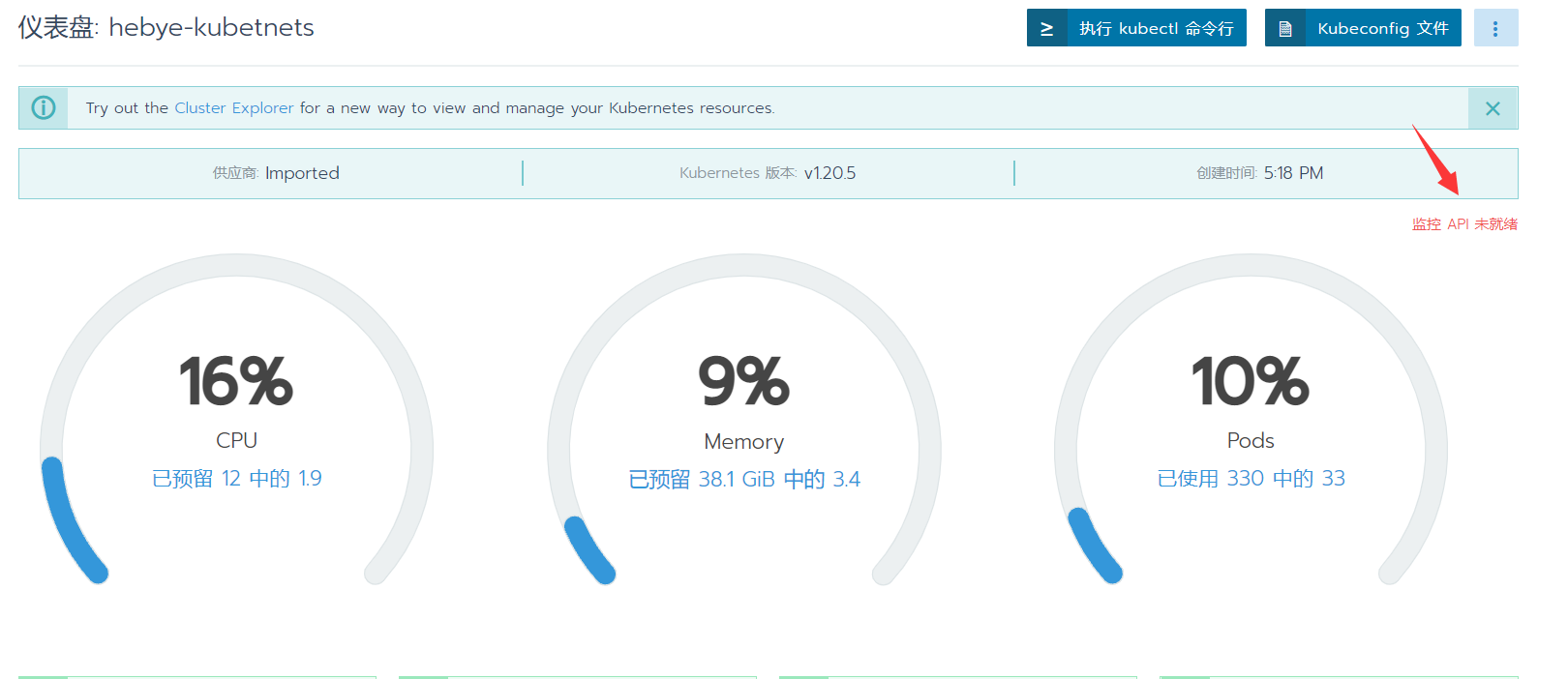Click the 仪表盘: hebye-kubetnets page title
The width and height of the screenshot is (1568, 679).
[x=166, y=27]
